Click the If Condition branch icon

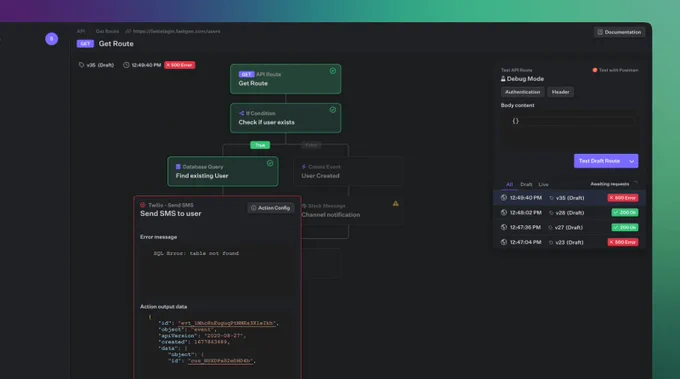(242, 113)
